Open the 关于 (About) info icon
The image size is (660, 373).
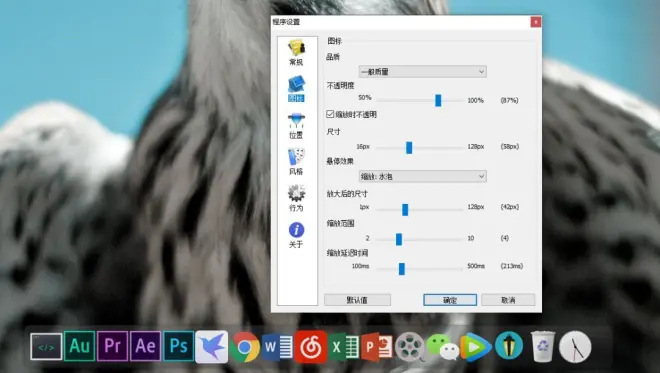tap(296, 235)
